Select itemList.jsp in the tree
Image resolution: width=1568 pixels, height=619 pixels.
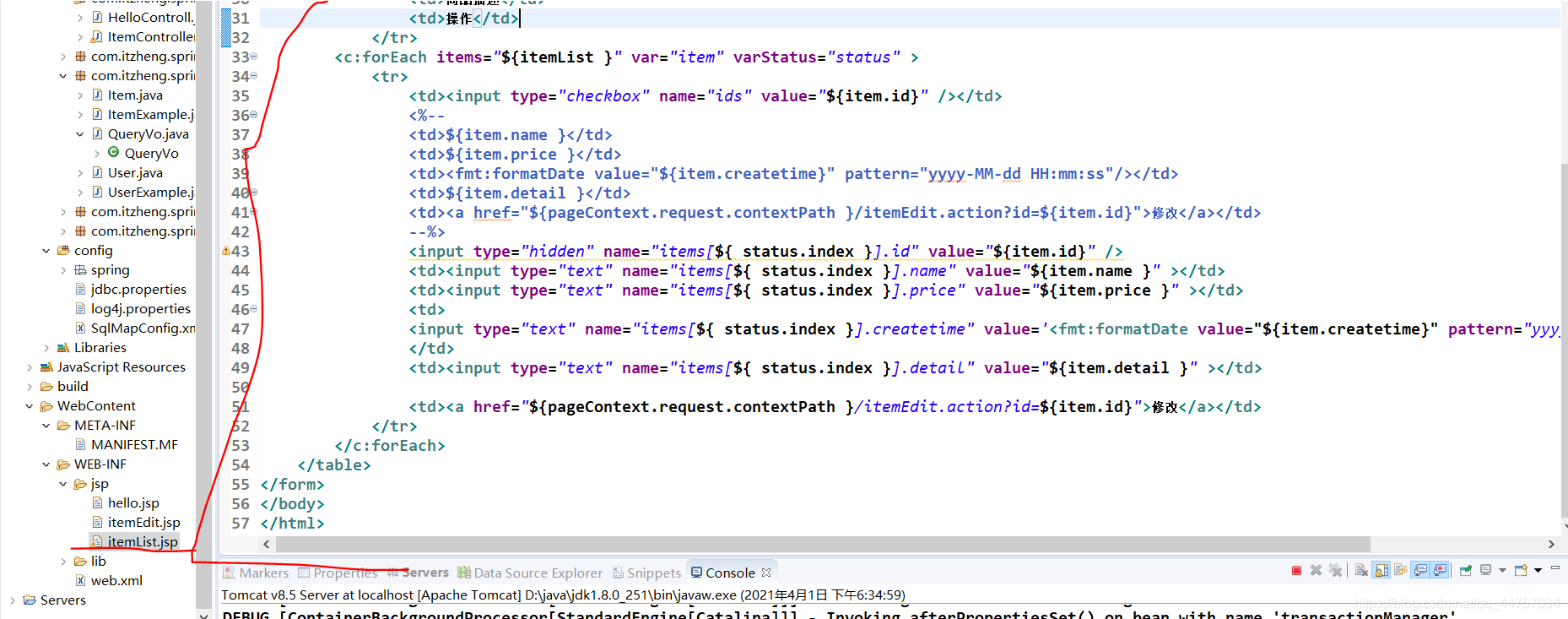143,541
